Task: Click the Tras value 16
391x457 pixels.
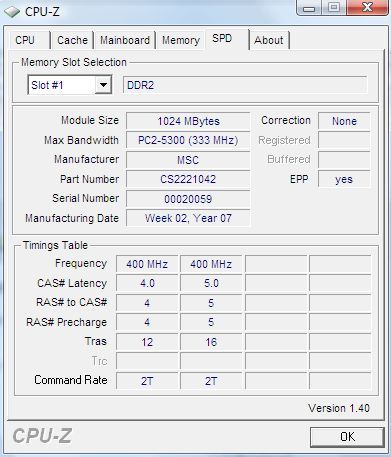Action: [211, 342]
